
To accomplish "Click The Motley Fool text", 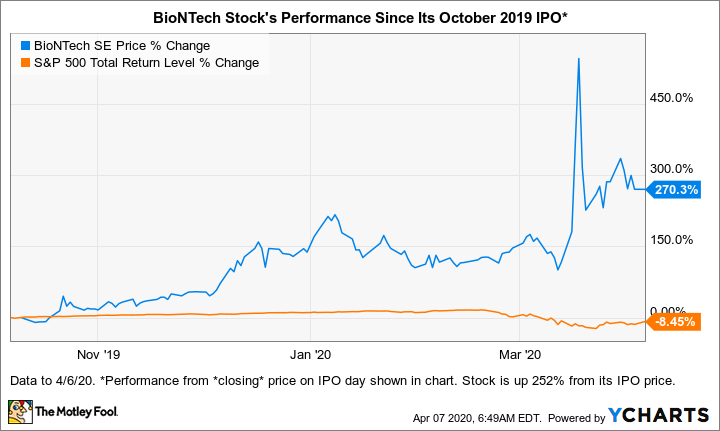I will click(76, 412).
